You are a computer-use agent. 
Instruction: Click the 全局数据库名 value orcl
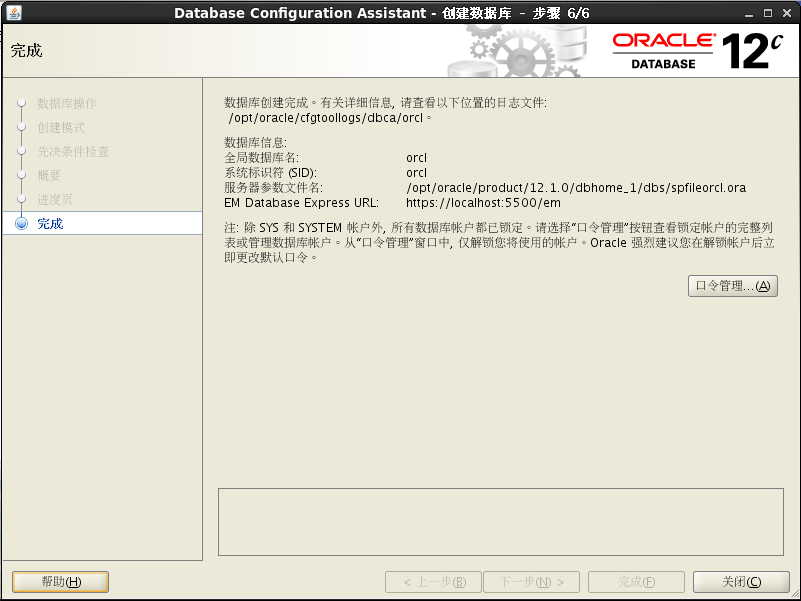416,158
